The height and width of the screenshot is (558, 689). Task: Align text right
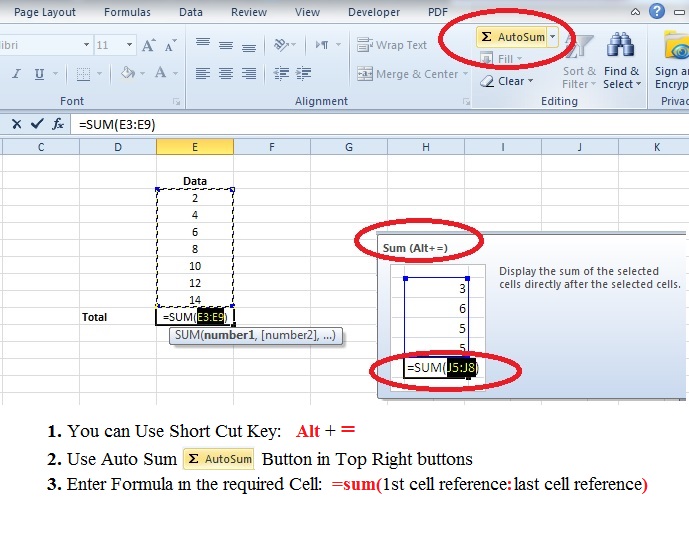(249, 73)
